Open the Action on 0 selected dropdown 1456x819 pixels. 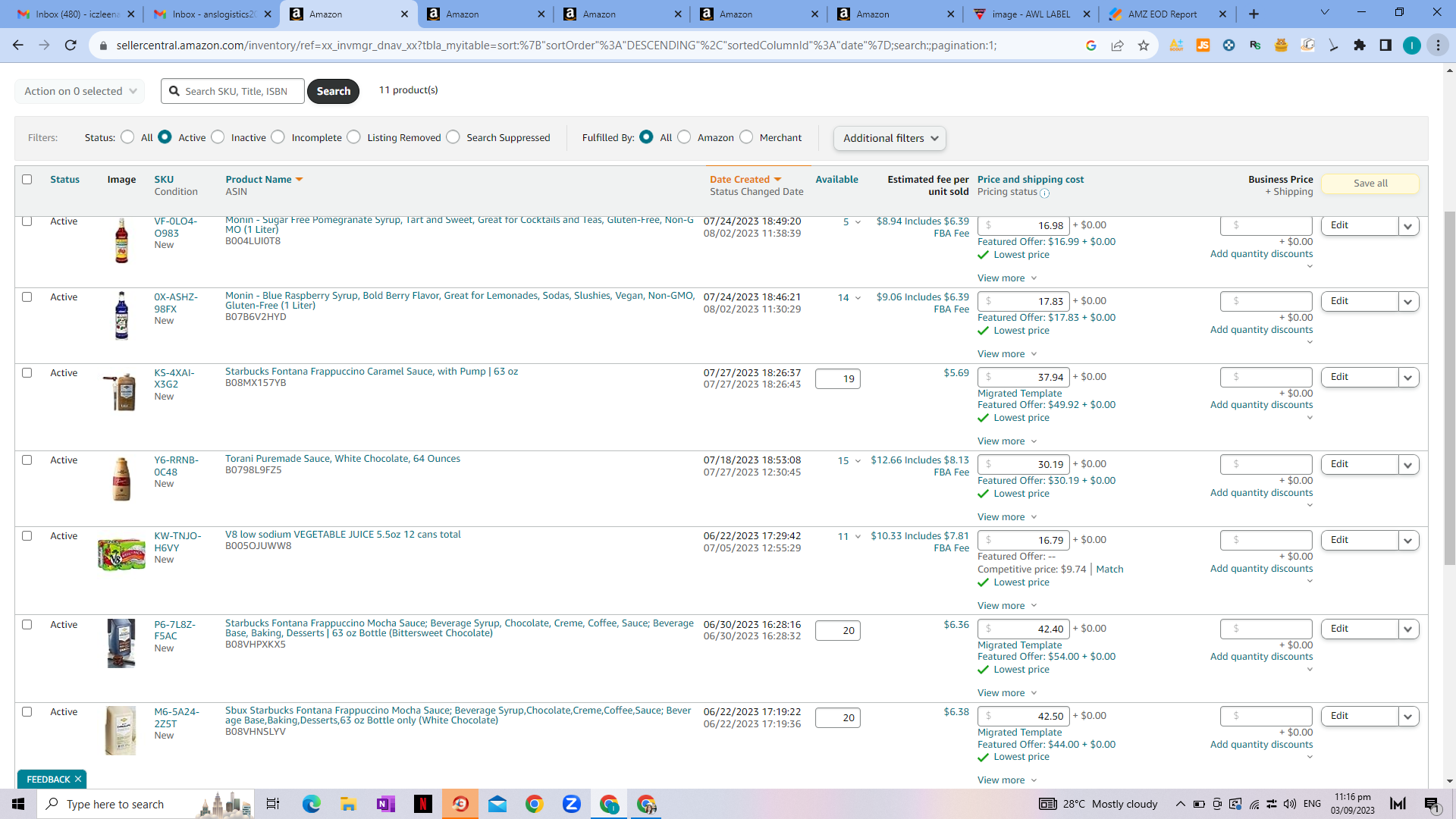coord(80,91)
